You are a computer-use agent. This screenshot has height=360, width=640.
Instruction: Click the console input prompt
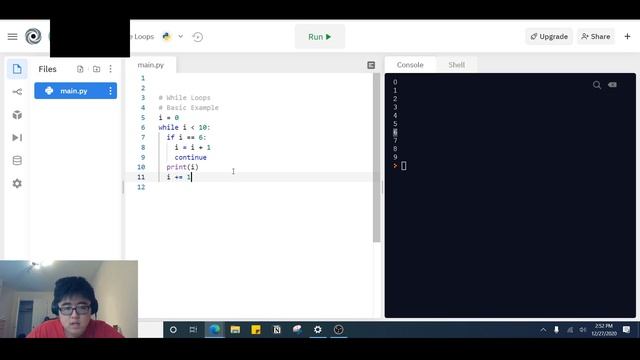404,166
